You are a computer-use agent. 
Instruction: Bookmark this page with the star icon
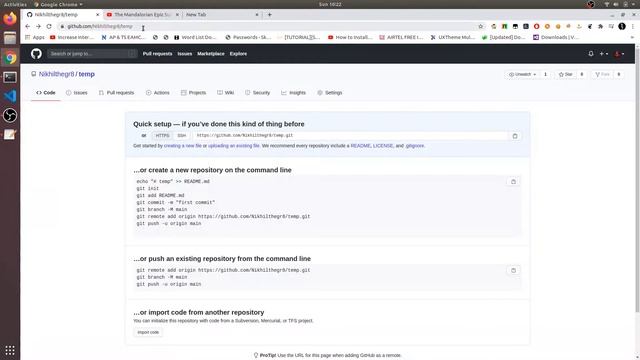(x=480, y=26)
